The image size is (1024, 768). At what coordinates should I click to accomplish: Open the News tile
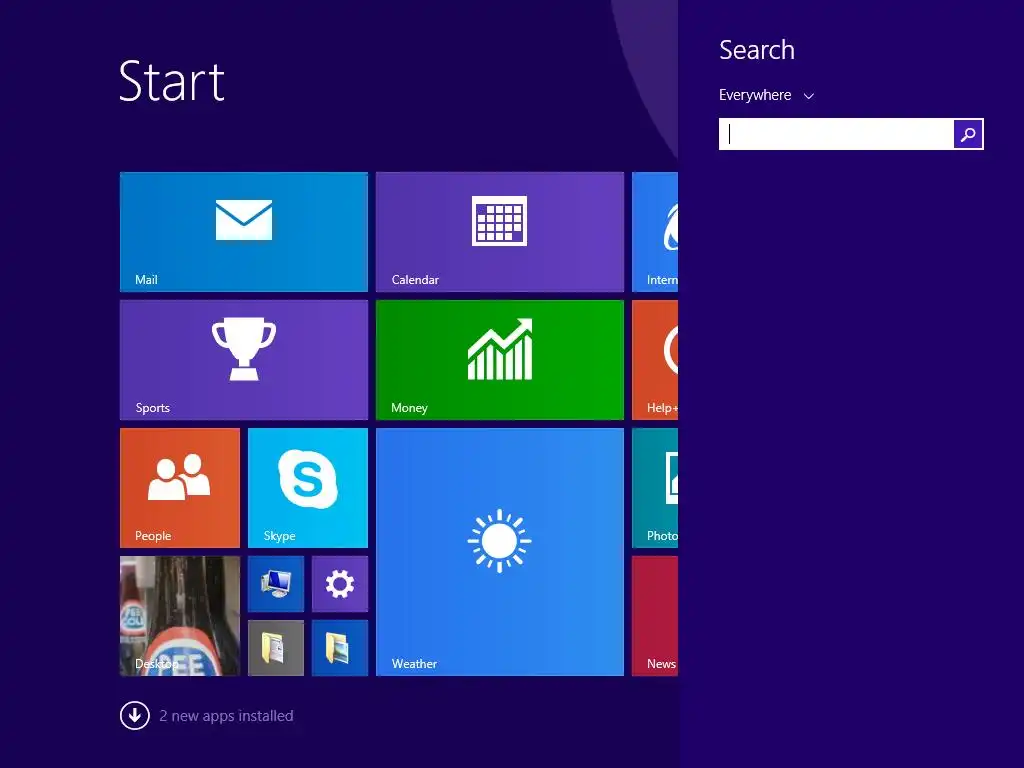(655, 616)
